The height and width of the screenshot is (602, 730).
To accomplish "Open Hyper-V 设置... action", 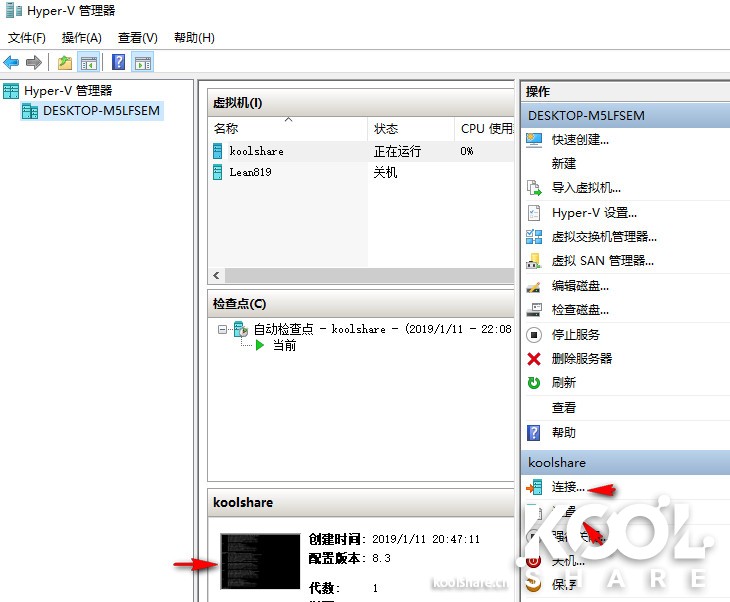I will point(595,213).
